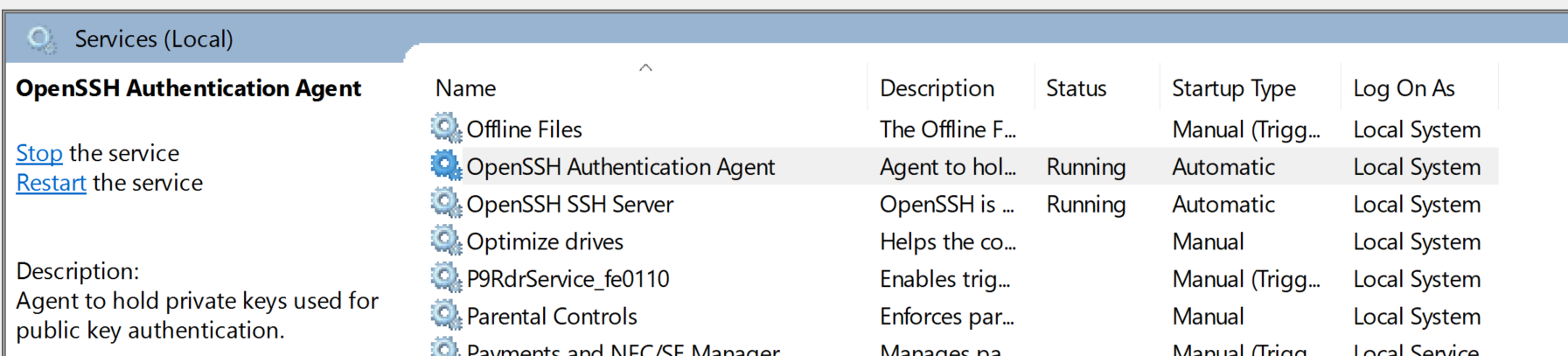Select the P9RdrService_fe0110 service name
The height and width of the screenshot is (356, 1568).
(568, 279)
